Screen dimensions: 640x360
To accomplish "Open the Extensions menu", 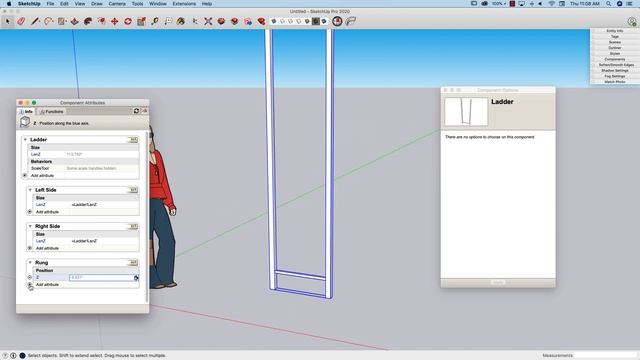I will (x=184, y=4).
